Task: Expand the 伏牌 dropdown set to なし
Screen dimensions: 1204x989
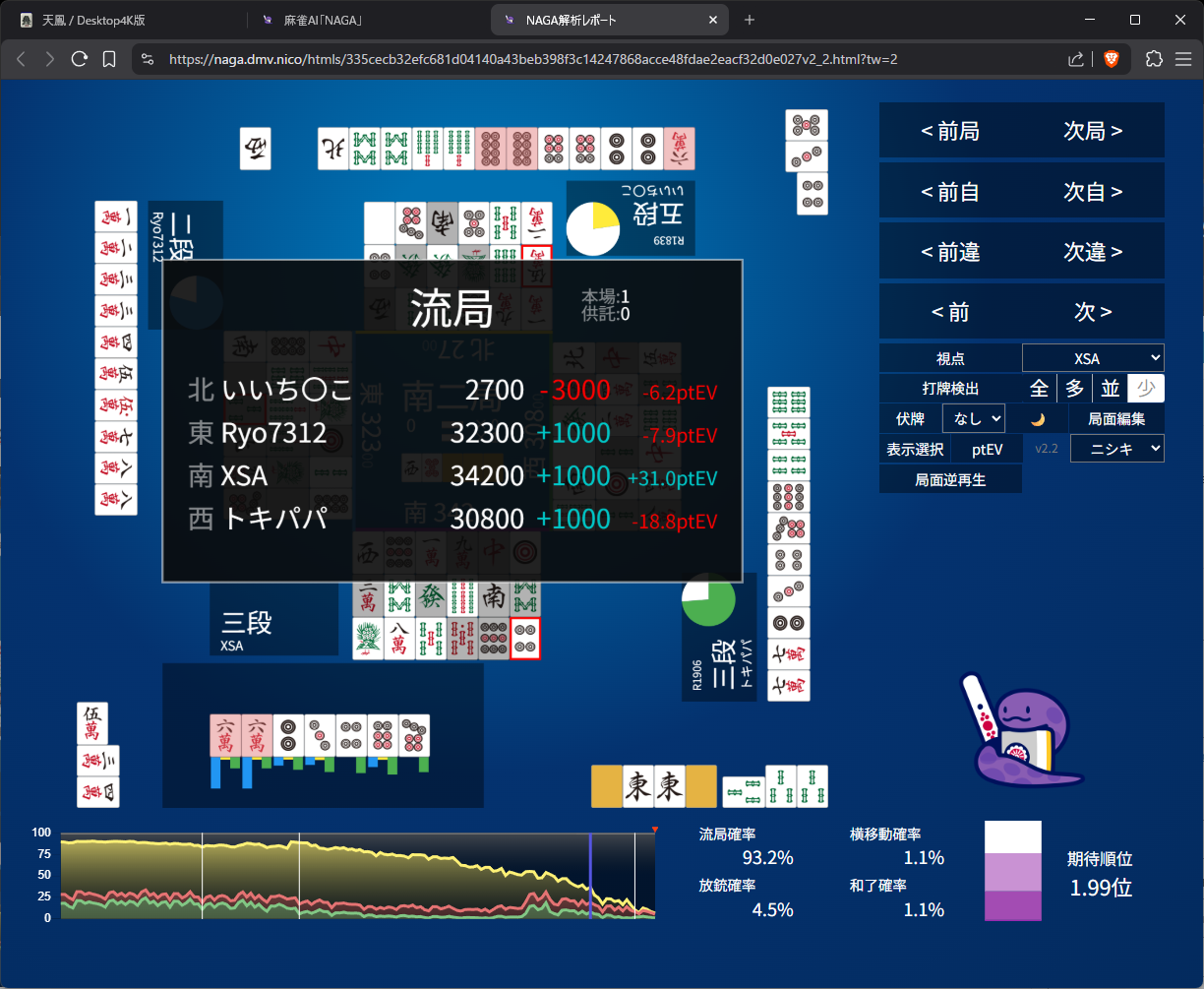Action: pyautogui.click(x=973, y=418)
